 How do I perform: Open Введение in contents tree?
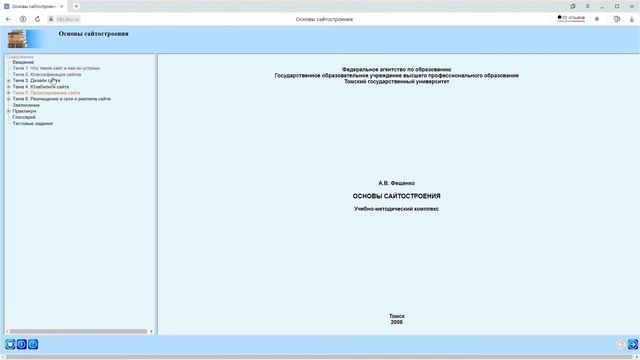(23, 62)
